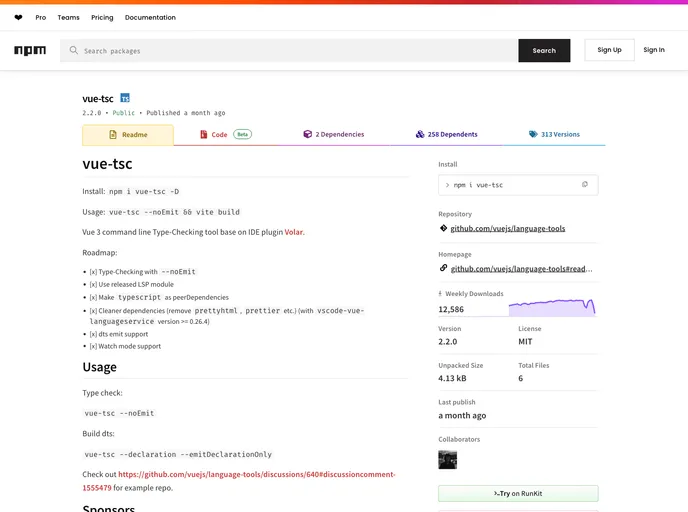Click the '[x] Watch mode support' item
This screenshot has height=512, width=688.
tap(125, 346)
